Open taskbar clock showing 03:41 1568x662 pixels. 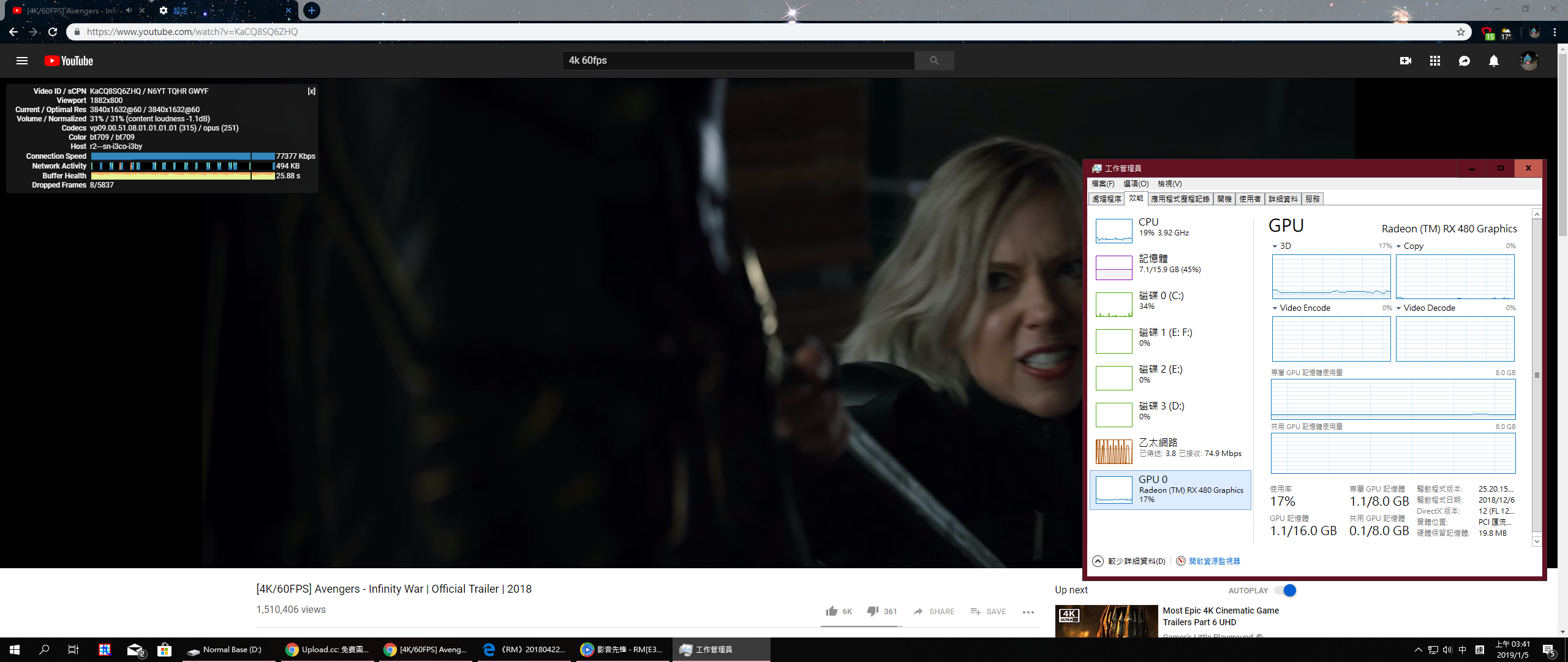coord(1512,650)
